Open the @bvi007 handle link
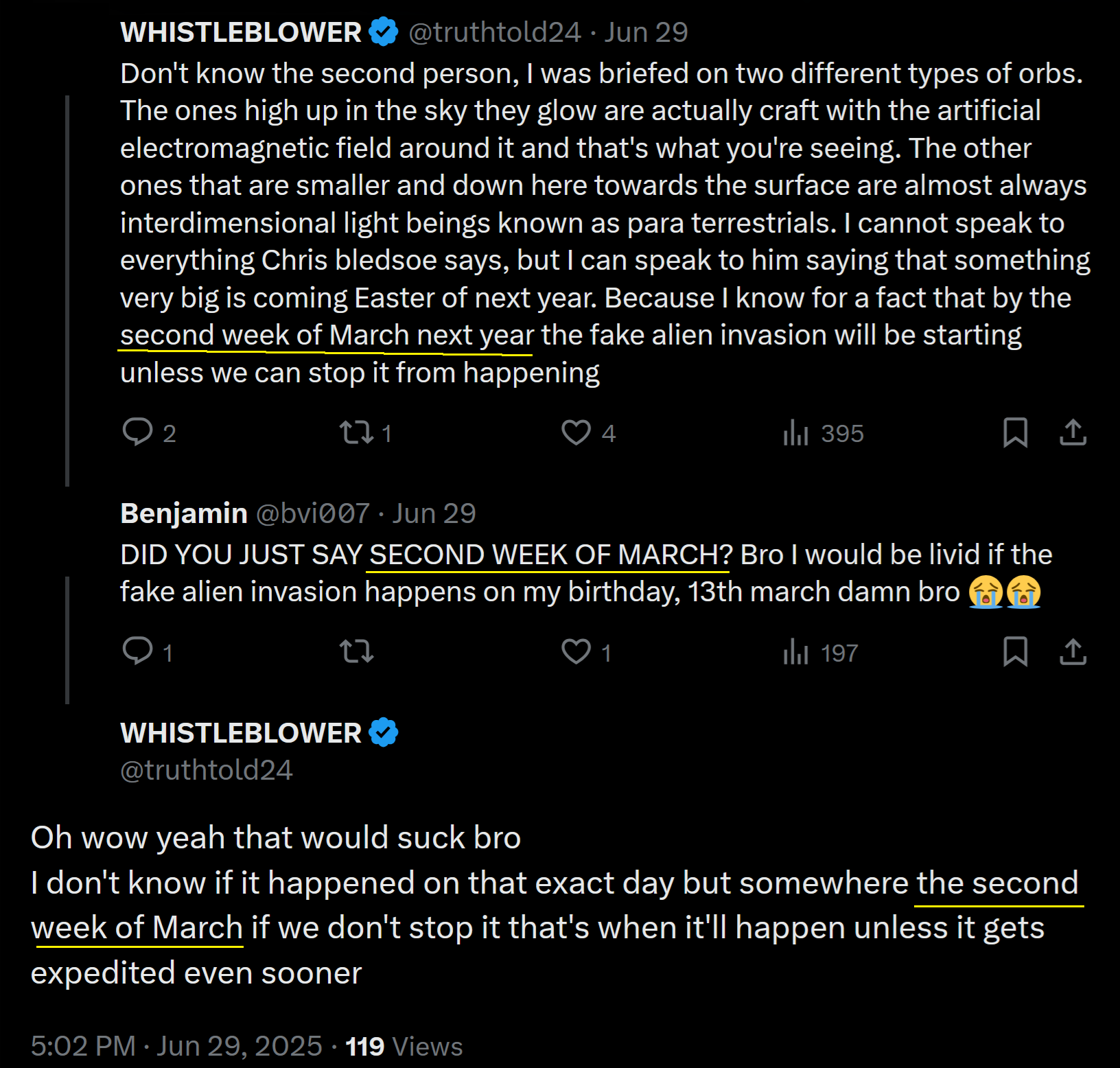The width and height of the screenshot is (1120, 1068). pyautogui.click(x=313, y=513)
